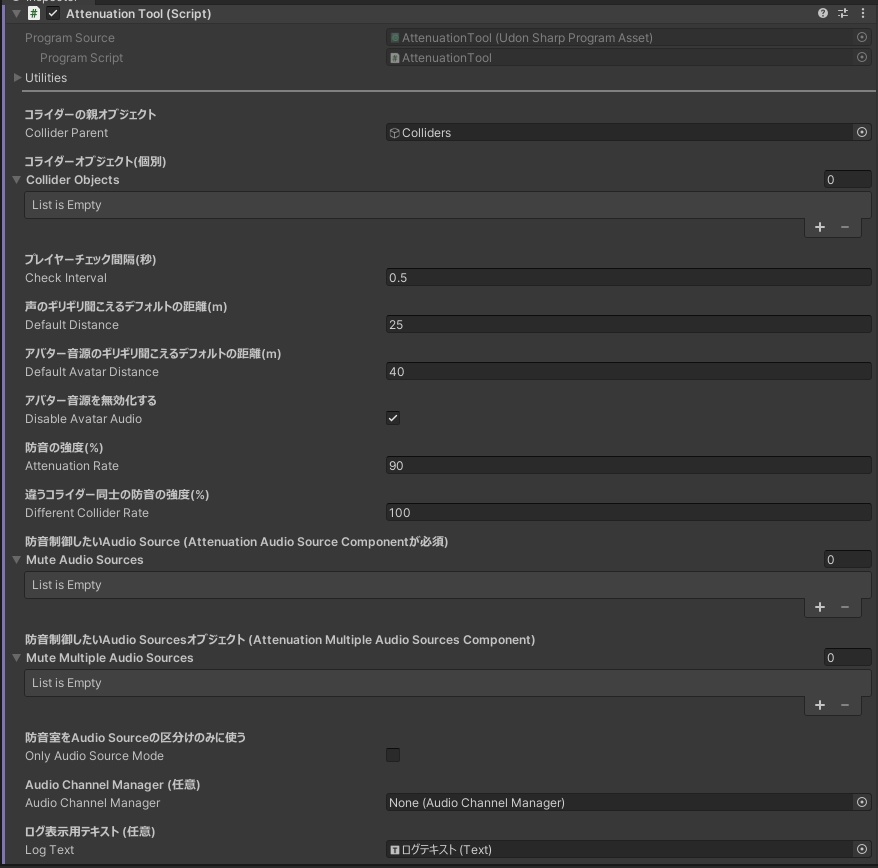Add an element to Collider Objects with plus button
878x868 pixels.
coord(819,227)
